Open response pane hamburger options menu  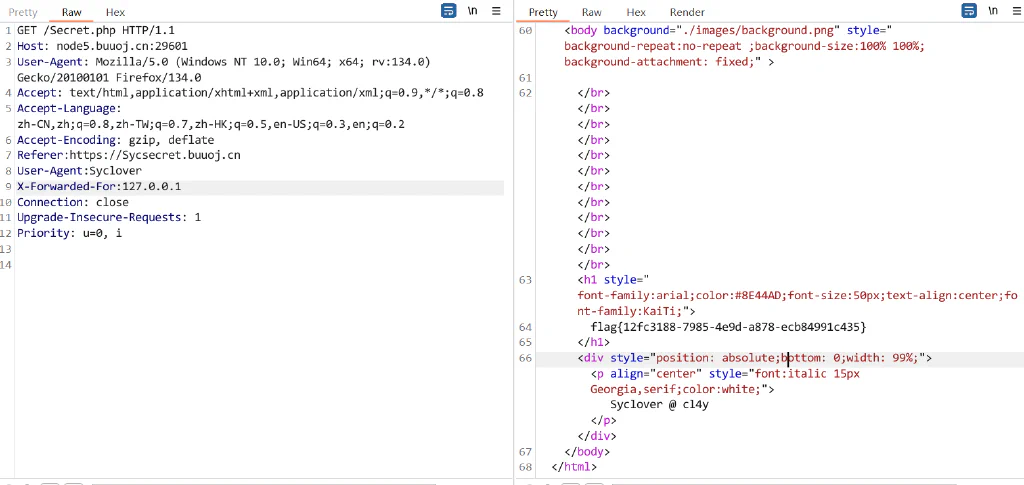[x=1016, y=11]
